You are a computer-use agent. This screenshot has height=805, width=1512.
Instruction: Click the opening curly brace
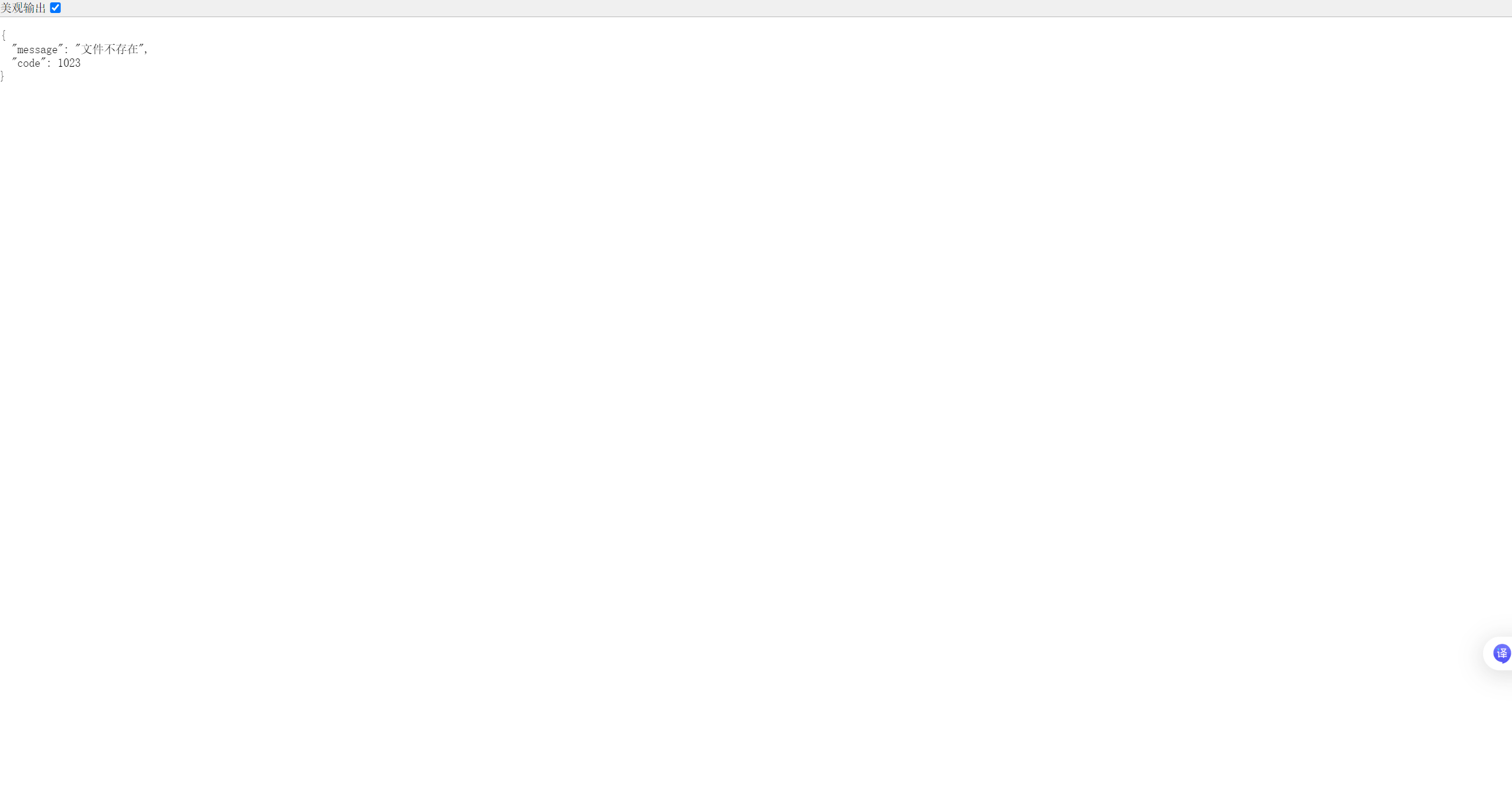tap(3, 35)
